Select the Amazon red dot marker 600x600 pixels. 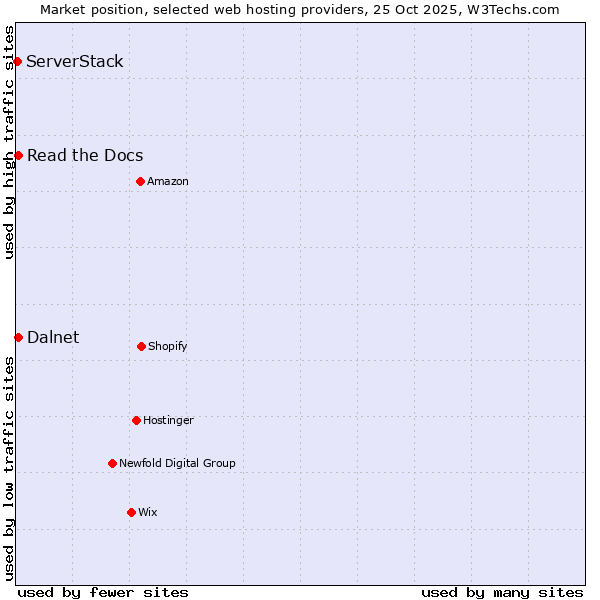pyautogui.click(x=140, y=181)
